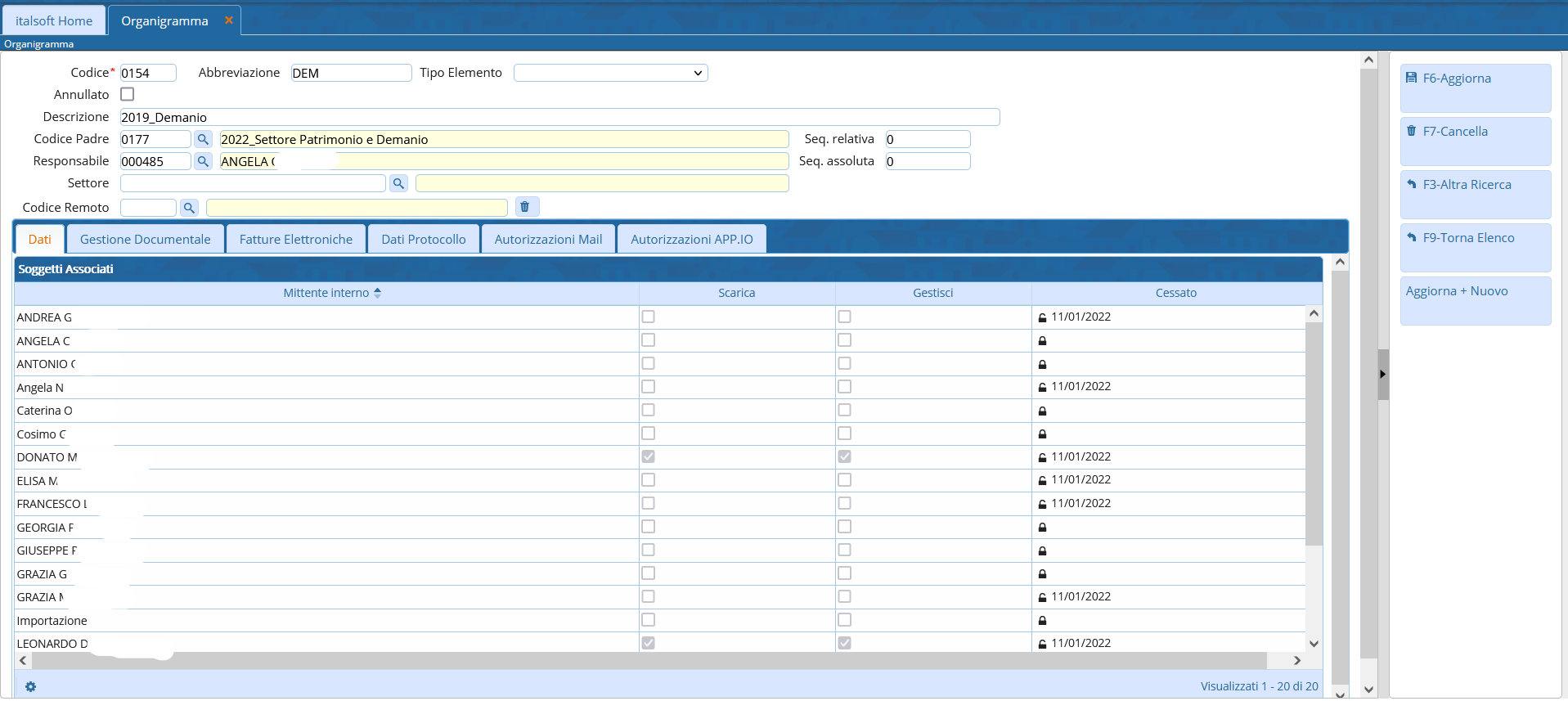Click the Responsabile lookup magnifier icon
1568x701 pixels.
pos(203,162)
